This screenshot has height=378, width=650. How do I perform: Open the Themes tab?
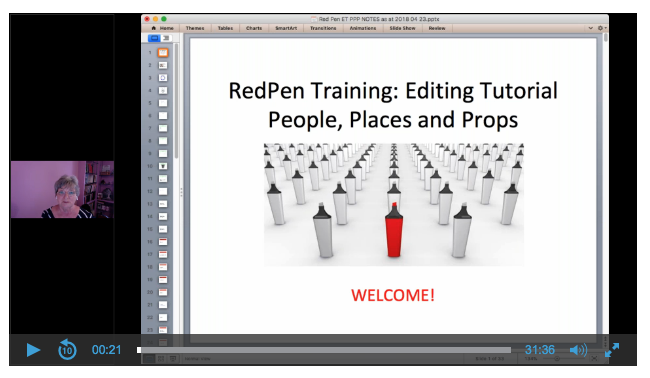[195, 28]
